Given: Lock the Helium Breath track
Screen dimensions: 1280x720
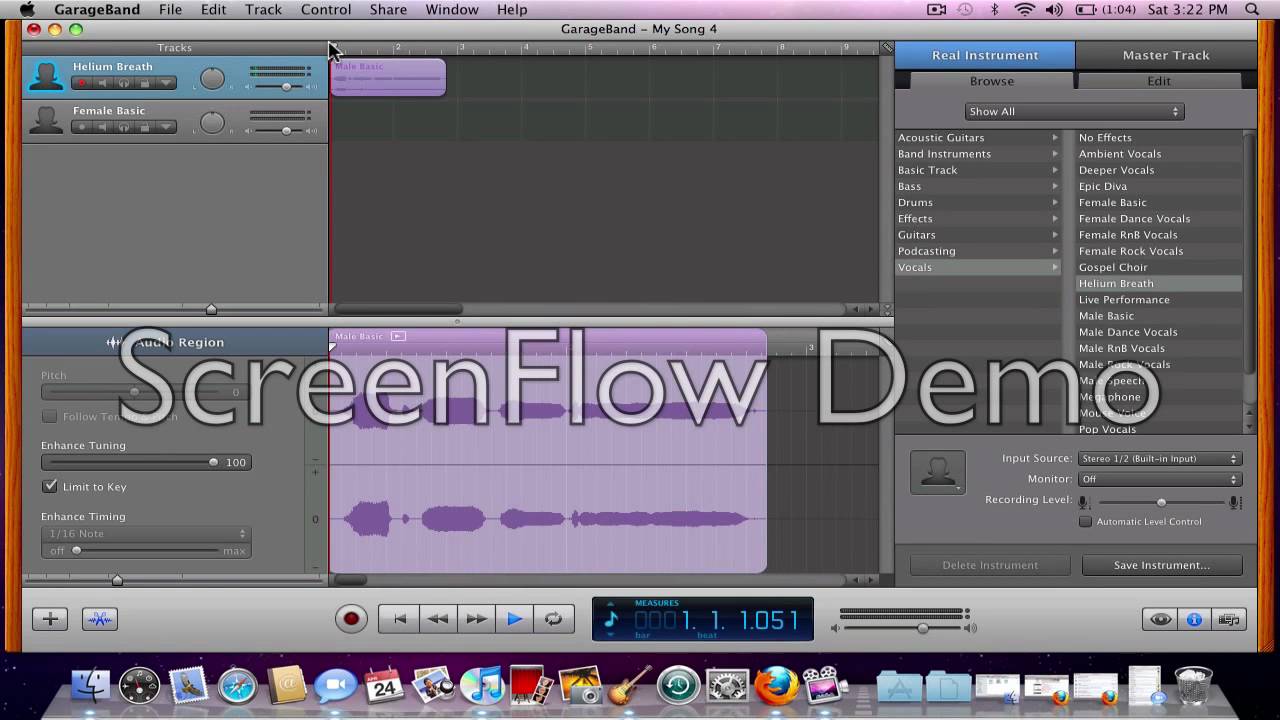Looking at the screenshot, I should (x=145, y=83).
